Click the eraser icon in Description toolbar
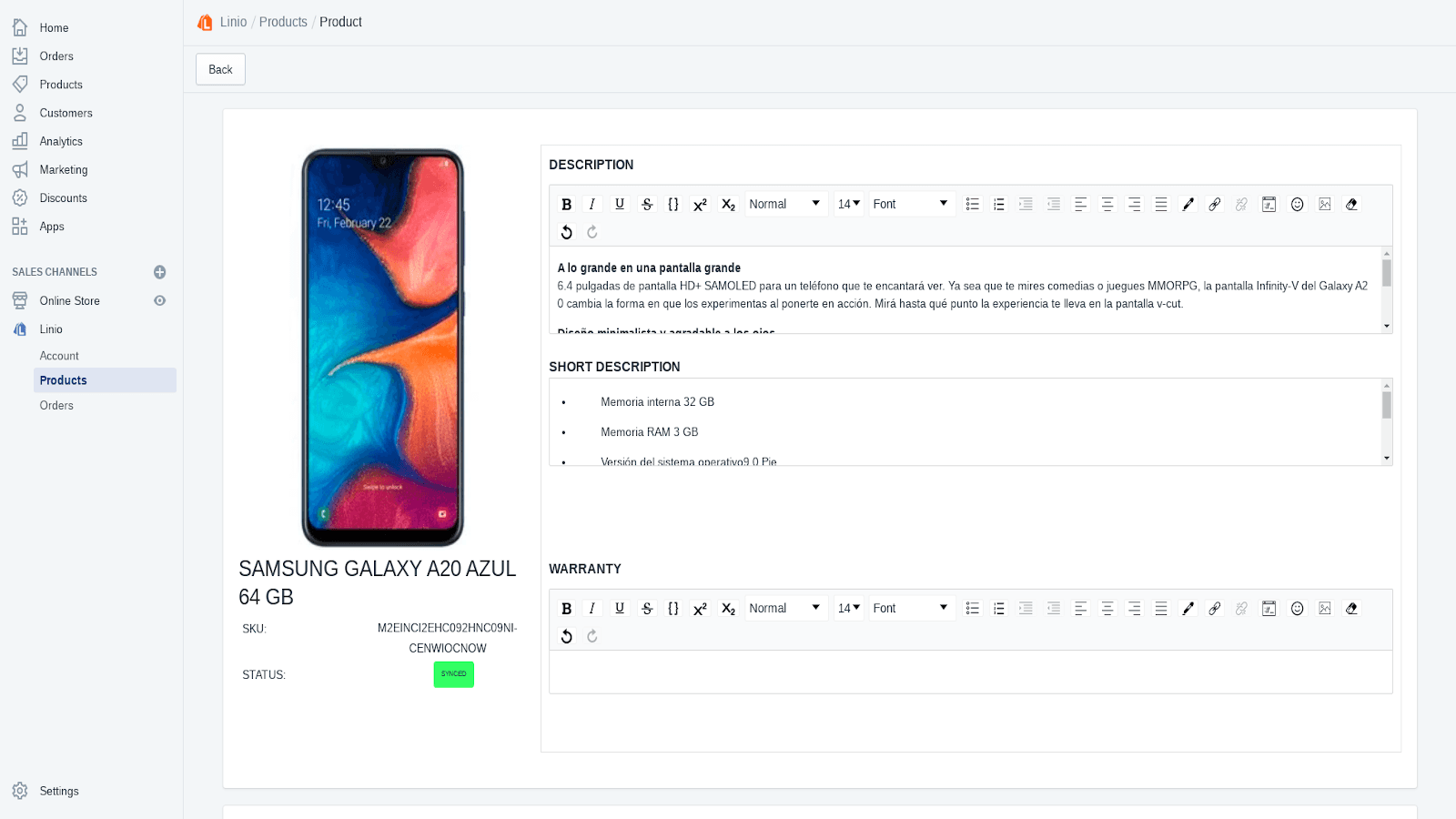Image resolution: width=1456 pixels, height=819 pixels. (x=1351, y=205)
